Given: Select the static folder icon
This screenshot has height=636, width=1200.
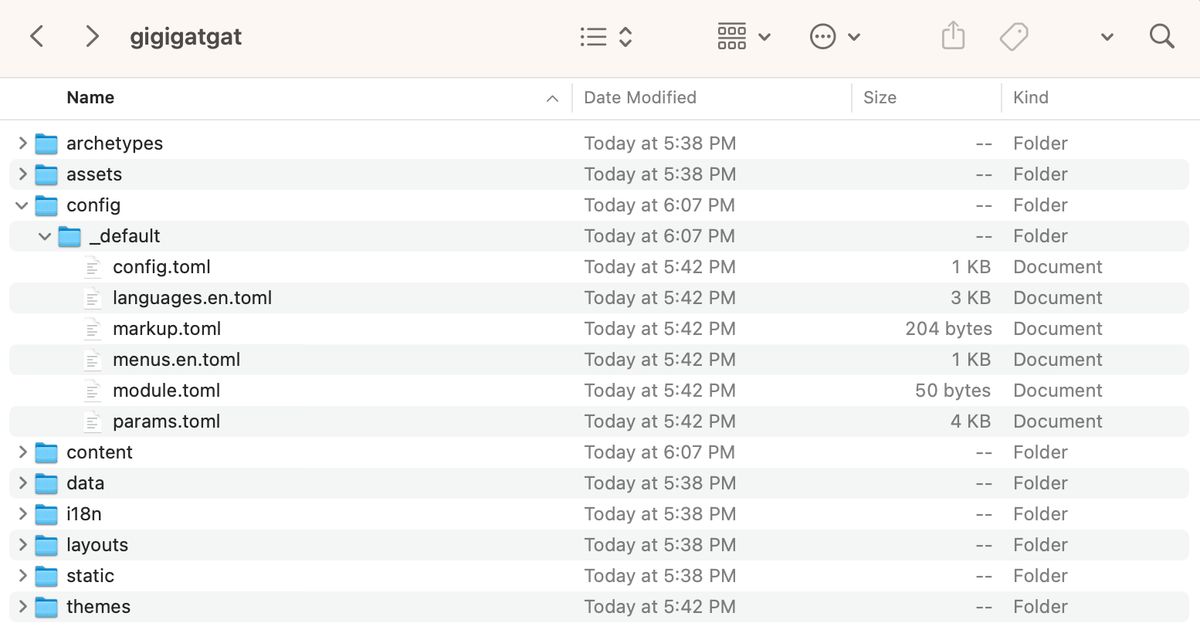Looking at the screenshot, I should 46,577.
